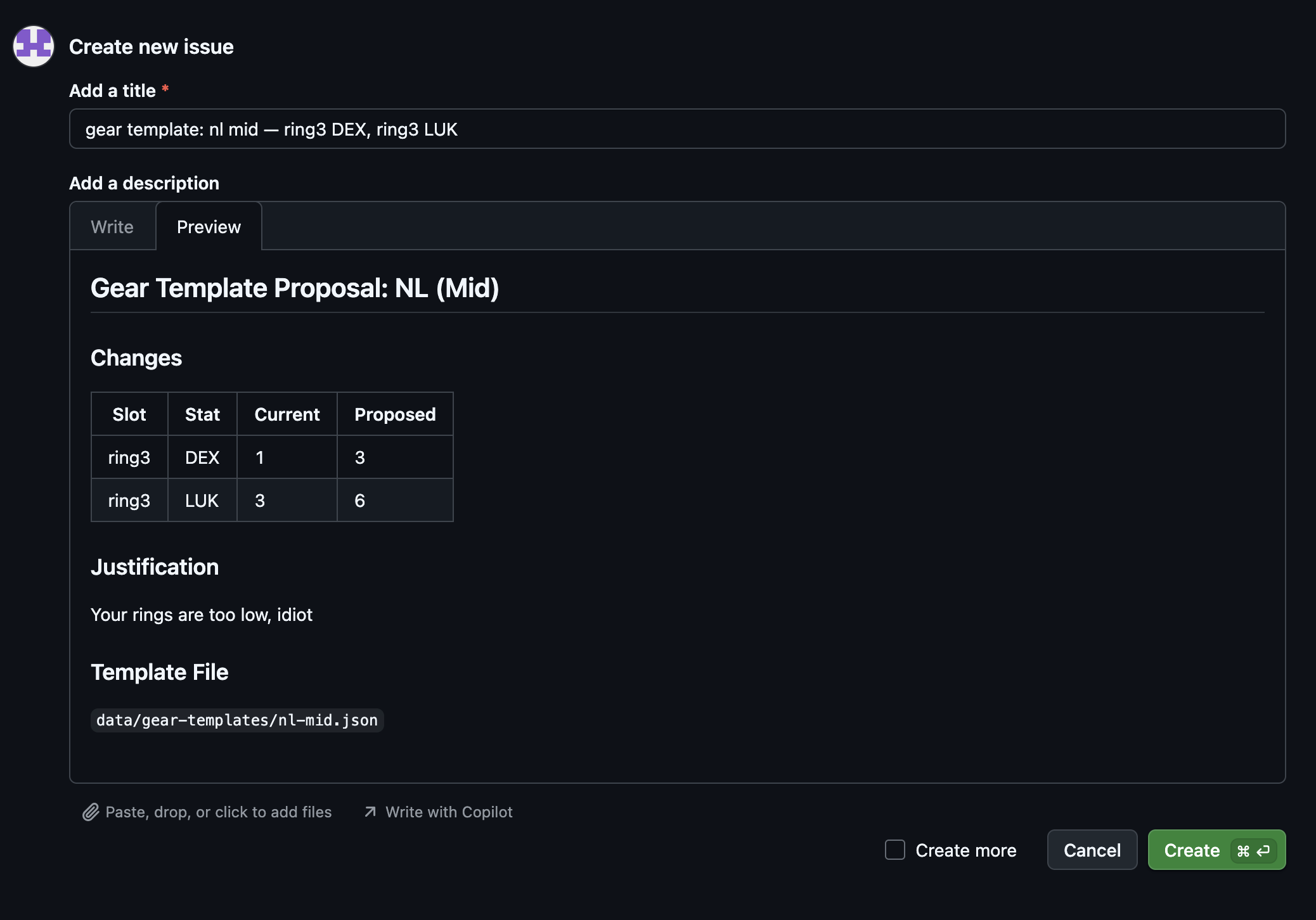The height and width of the screenshot is (920, 1316).
Task: Click the Slot column header
Action: [x=129, y=414]
